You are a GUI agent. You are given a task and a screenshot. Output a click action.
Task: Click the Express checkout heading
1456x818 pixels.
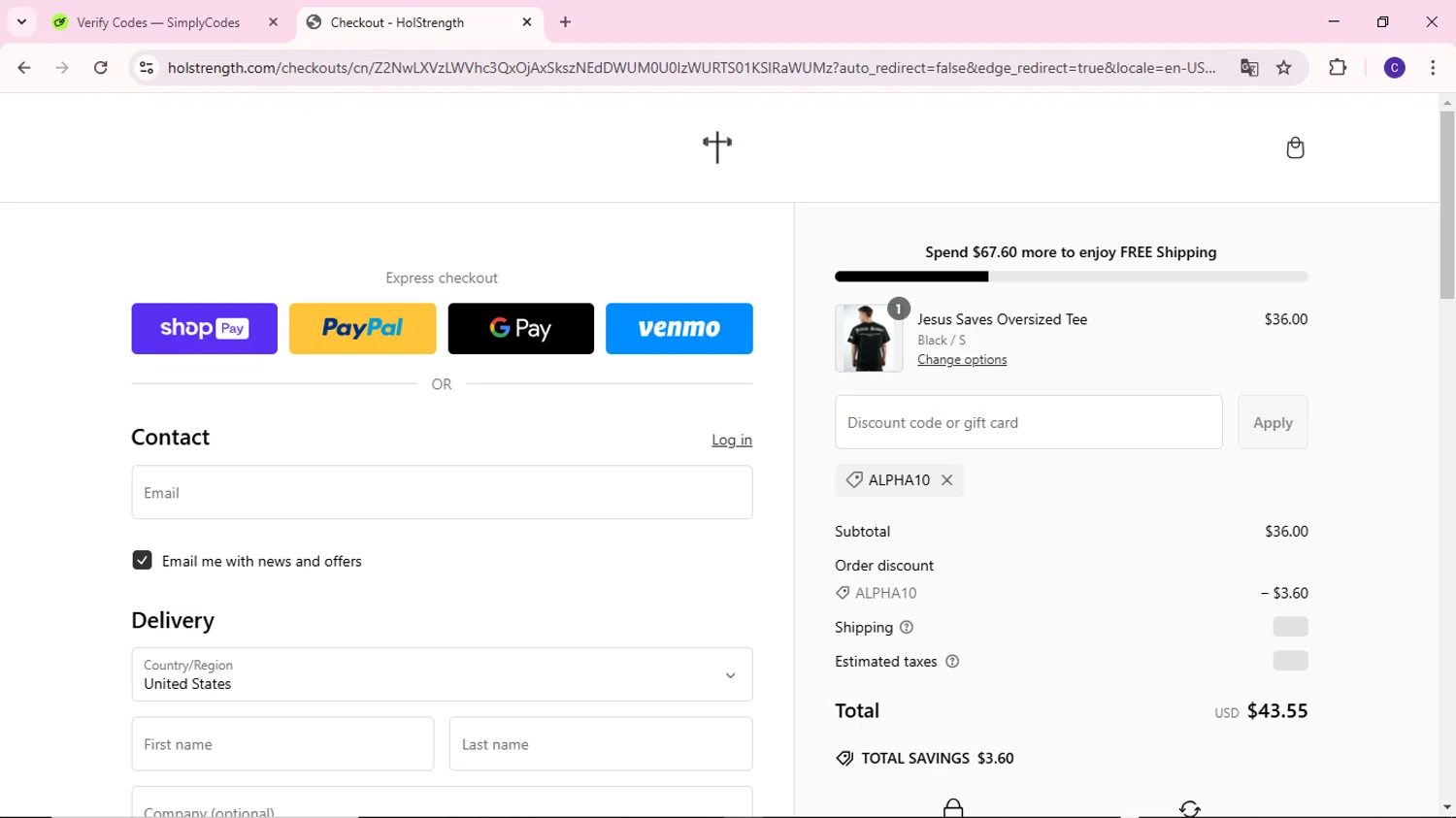(442, 278)
